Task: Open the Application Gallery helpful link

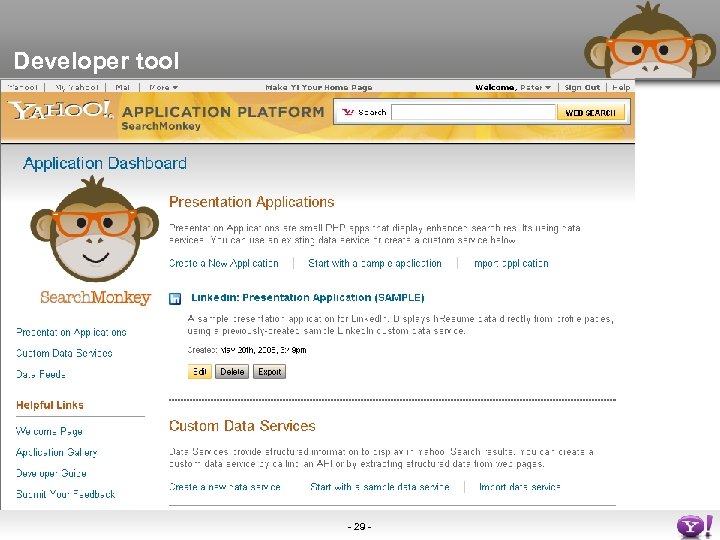Action: point(57,452)
